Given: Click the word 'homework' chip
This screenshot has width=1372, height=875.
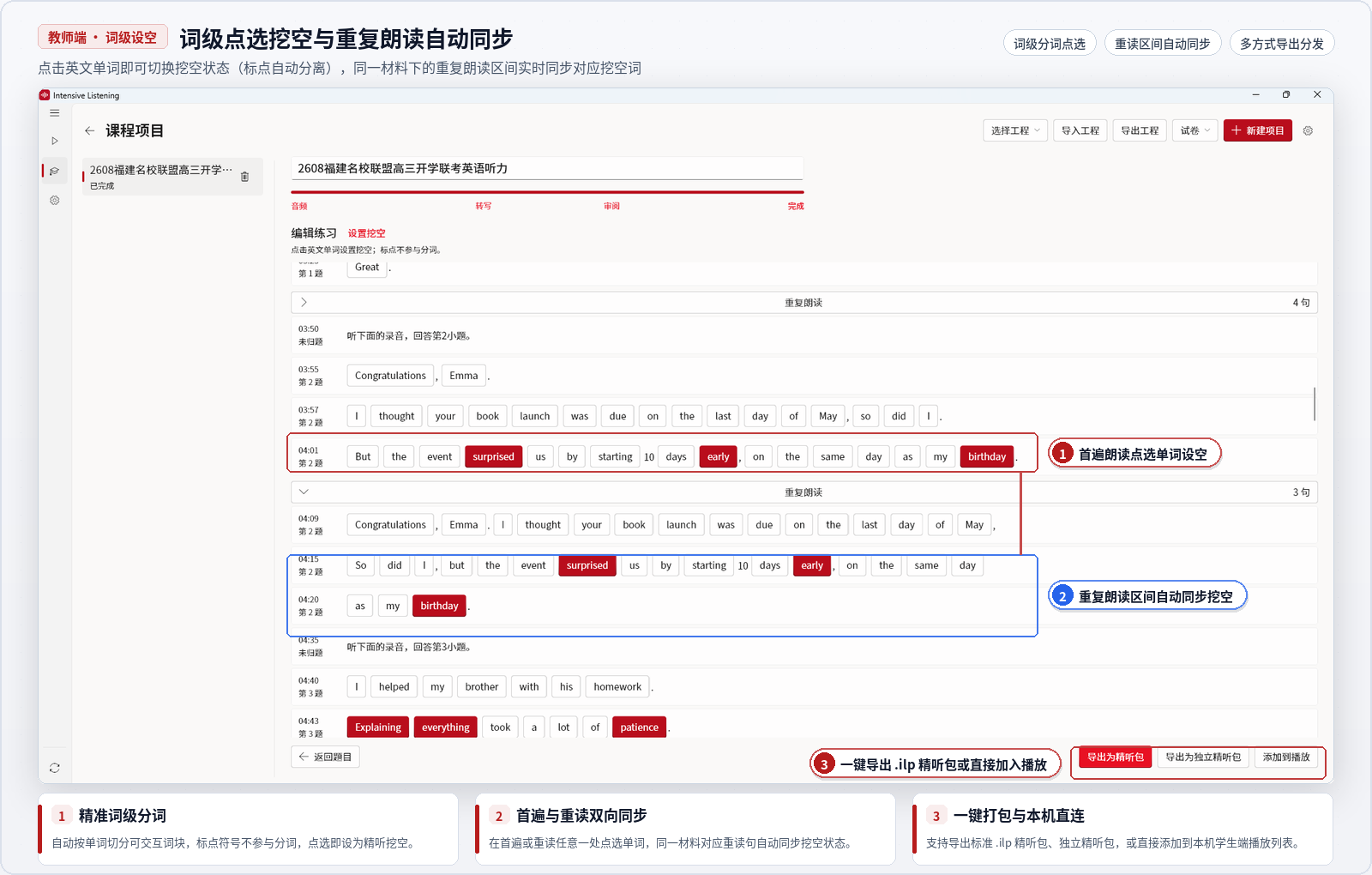Looking at the screenshot, I should [x=617, y=686].
